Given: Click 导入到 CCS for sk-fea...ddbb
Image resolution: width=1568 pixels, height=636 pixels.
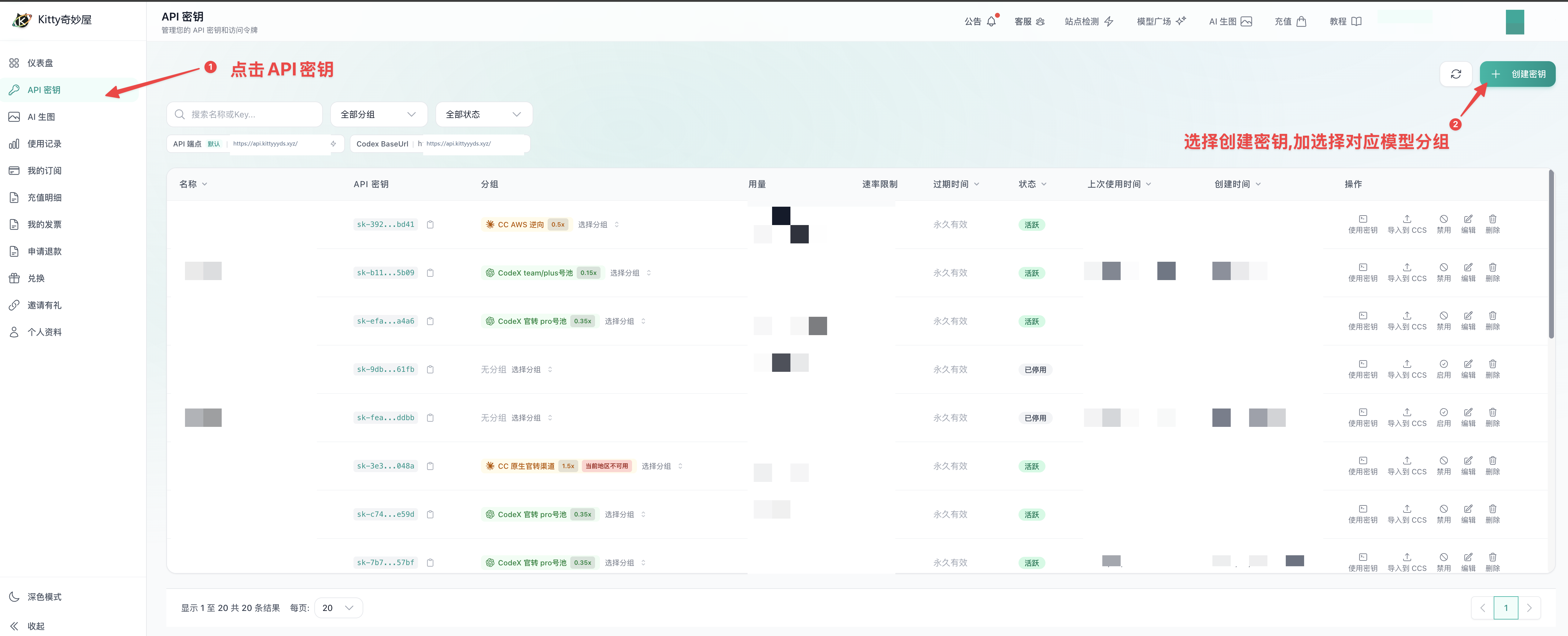Looking at the screenshot, I should click(1407, 418).
